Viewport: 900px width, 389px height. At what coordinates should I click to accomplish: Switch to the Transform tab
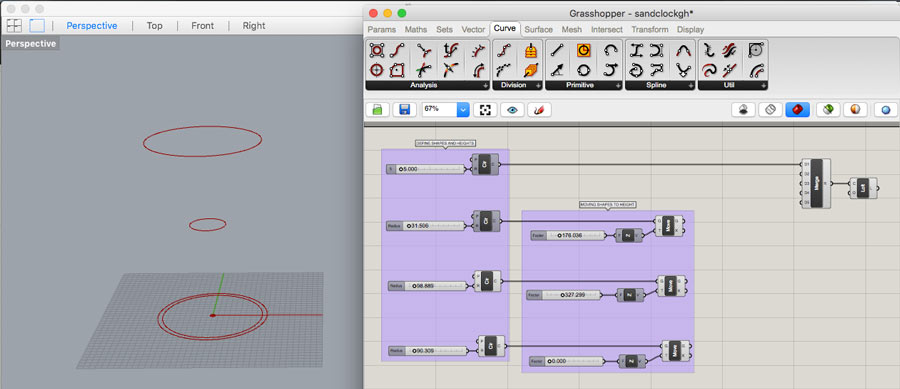(650, 29)
